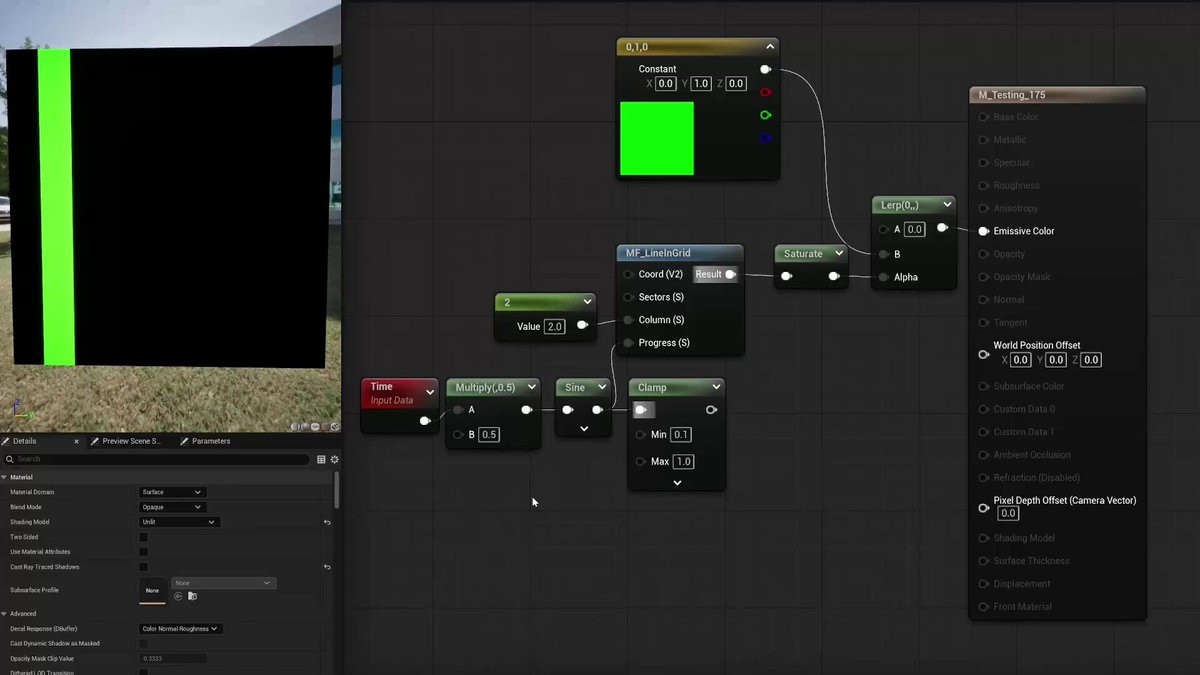
Task: Close the Details tab
Action: pyautogui.click(x=77, y=441)
